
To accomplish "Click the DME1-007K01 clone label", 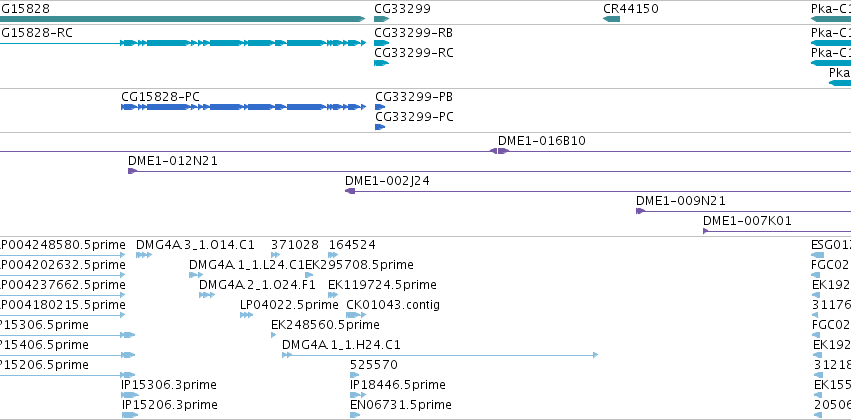I will [747, 221].
